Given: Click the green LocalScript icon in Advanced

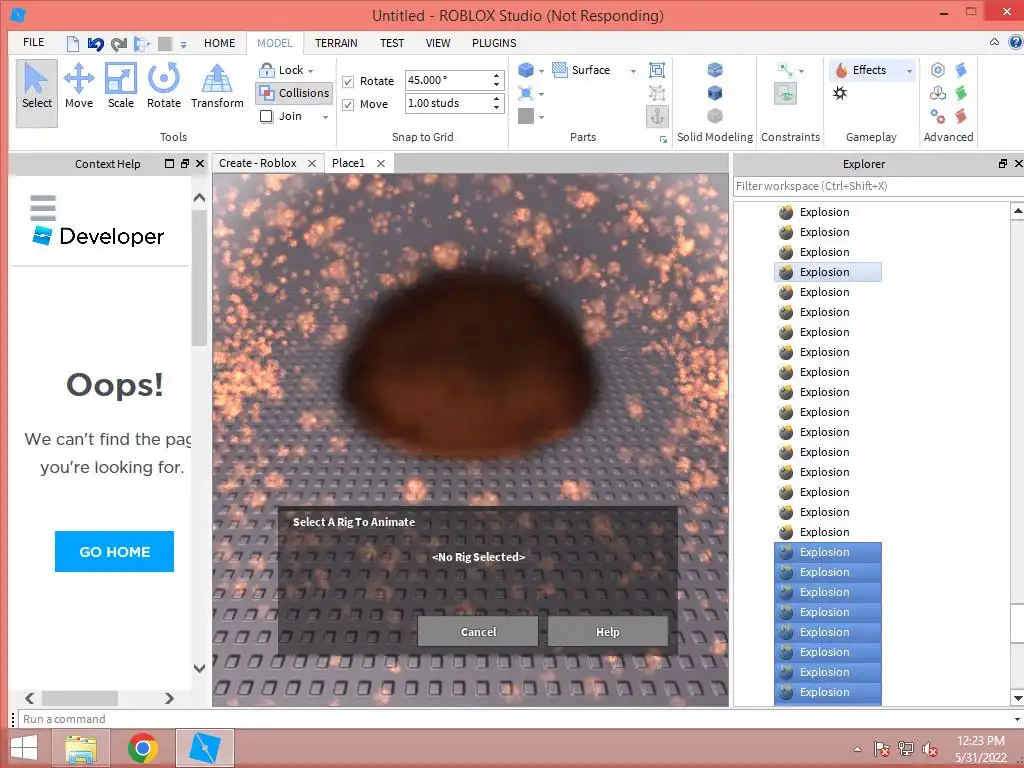Looking at the screenshot, I should click(961, 93).
